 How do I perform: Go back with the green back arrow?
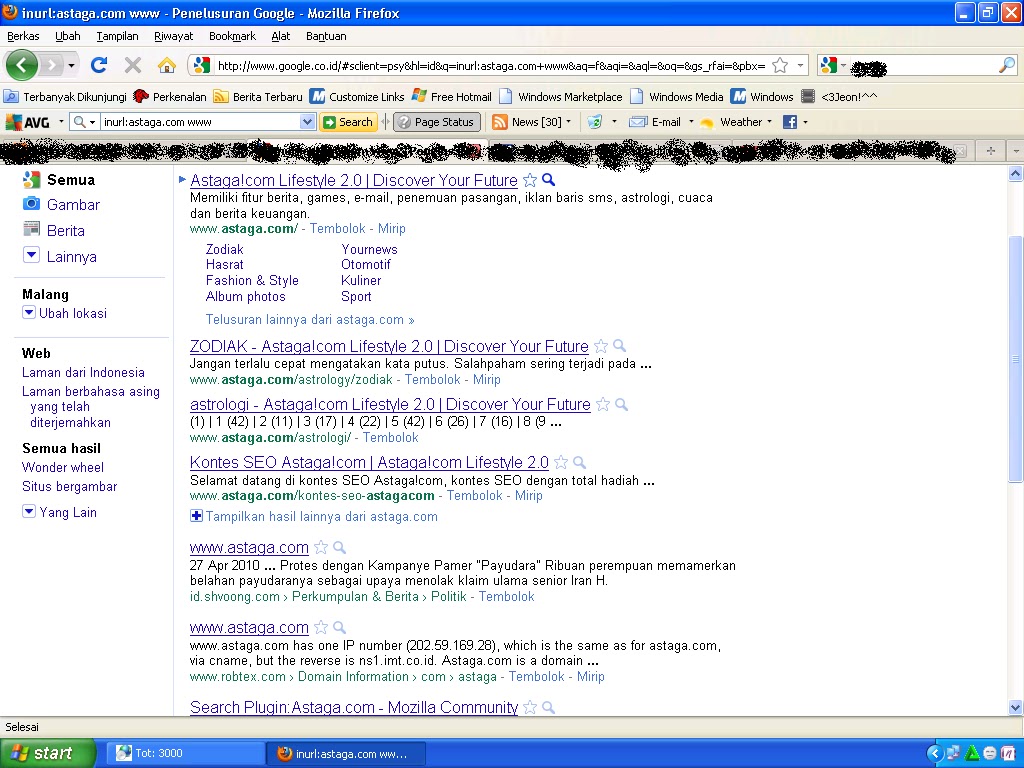tap(22, 65)
